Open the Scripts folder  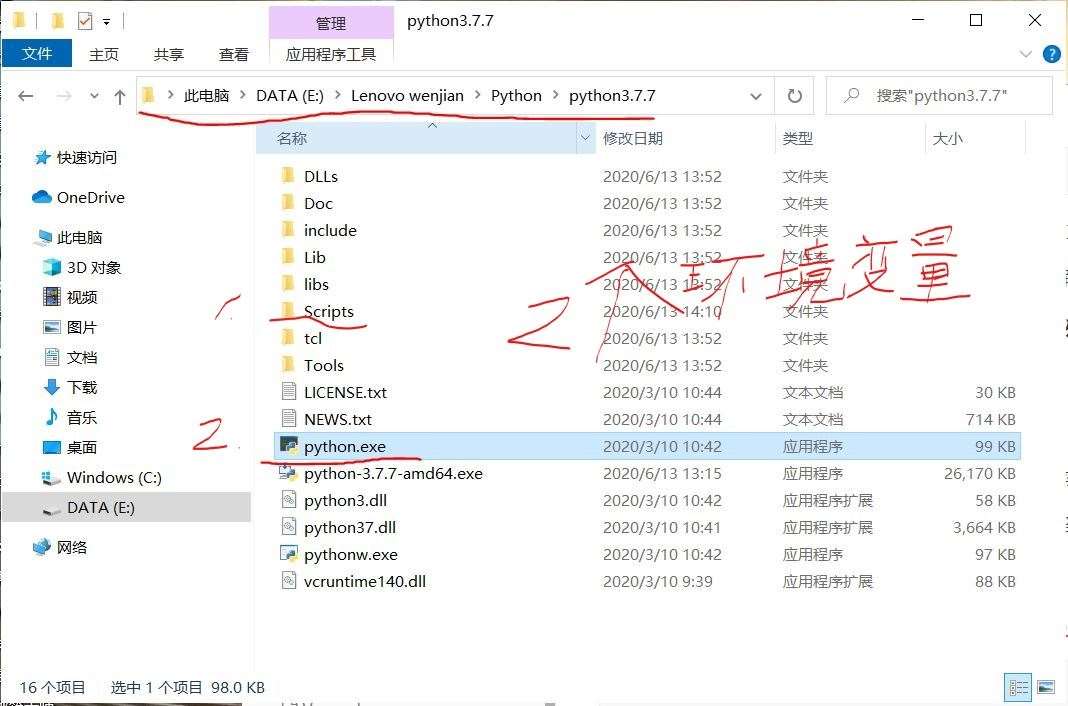point(329,311)
